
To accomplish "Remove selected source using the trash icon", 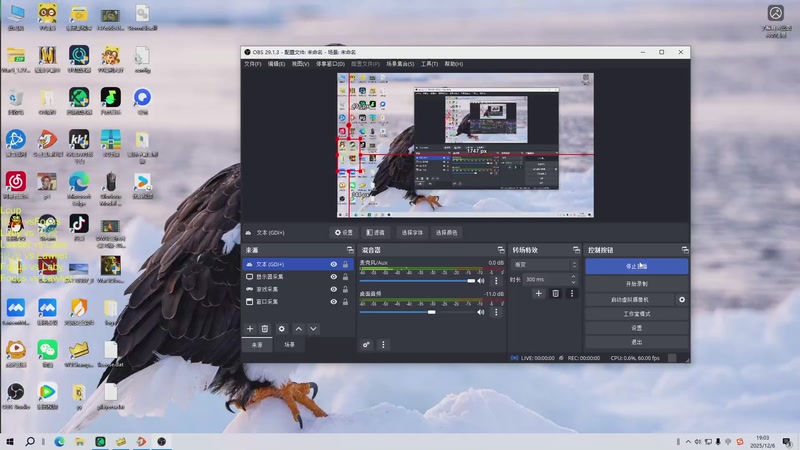I will click(265, 329).
